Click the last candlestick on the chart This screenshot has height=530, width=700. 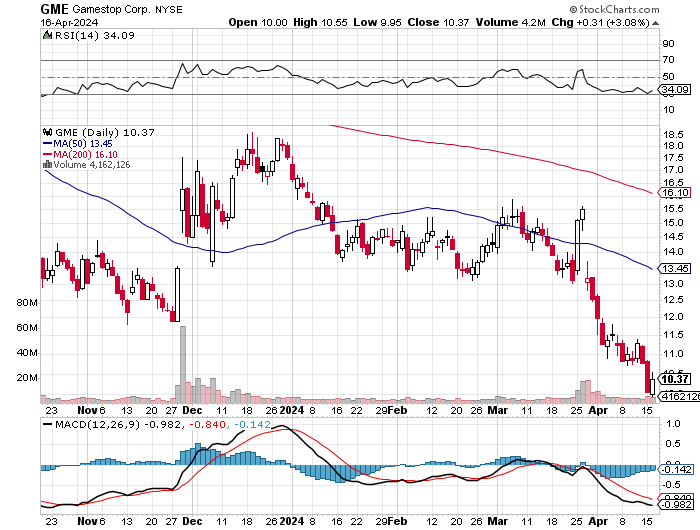click(653, 385)
